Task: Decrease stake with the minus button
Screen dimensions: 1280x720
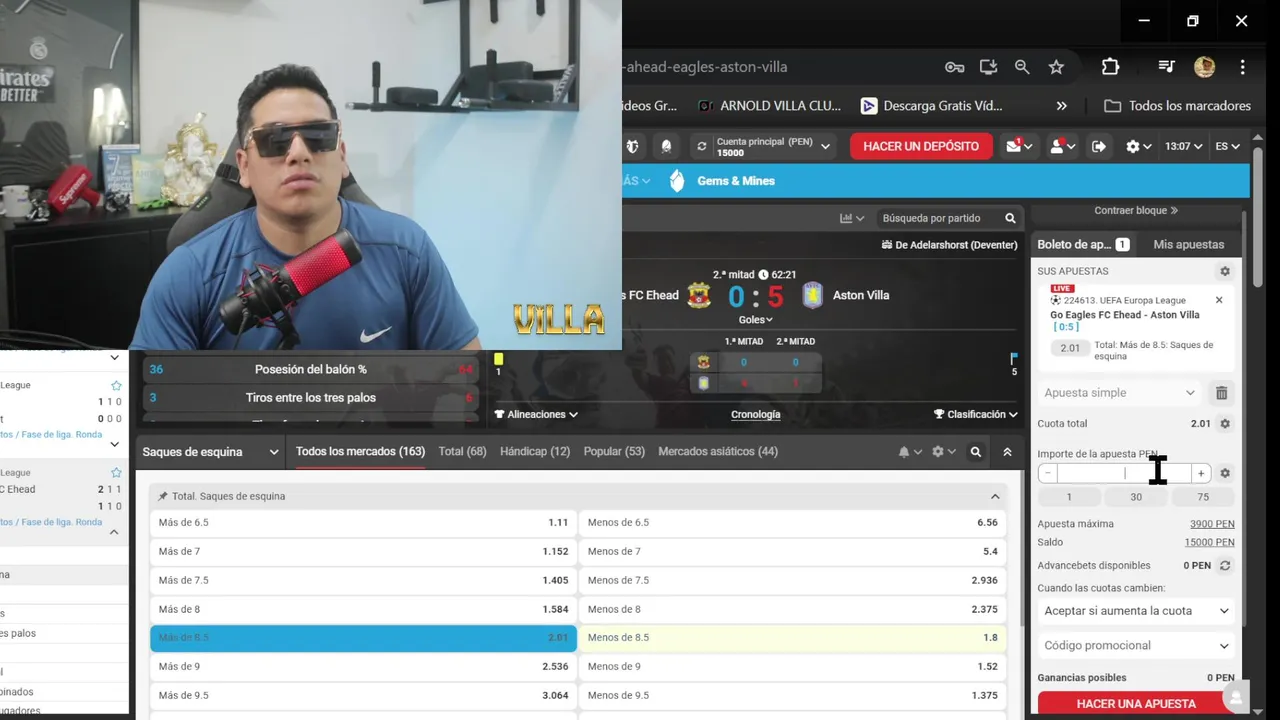Action: point(1047,473)
